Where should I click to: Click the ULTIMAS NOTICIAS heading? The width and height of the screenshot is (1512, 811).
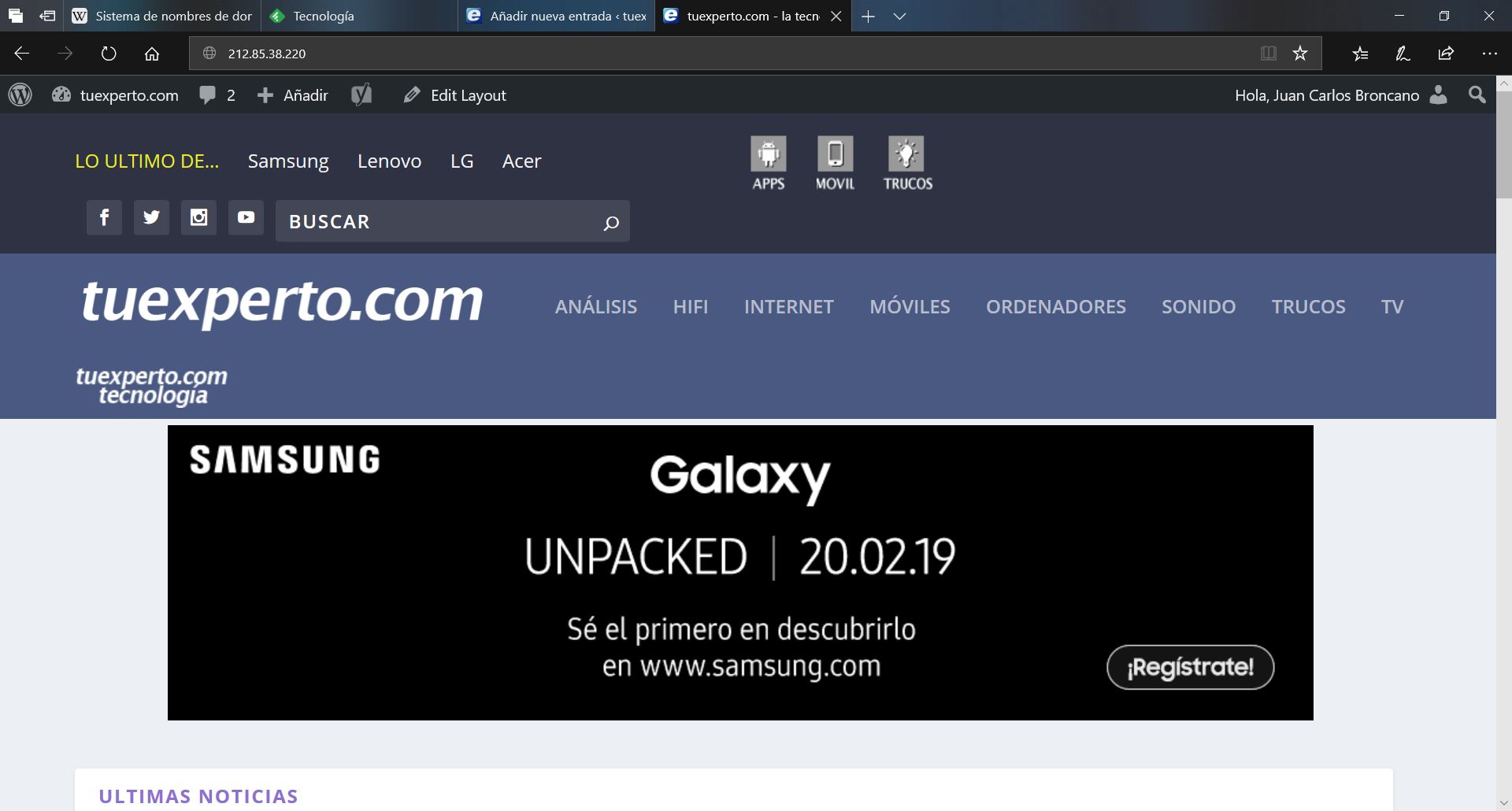point(198,796)
